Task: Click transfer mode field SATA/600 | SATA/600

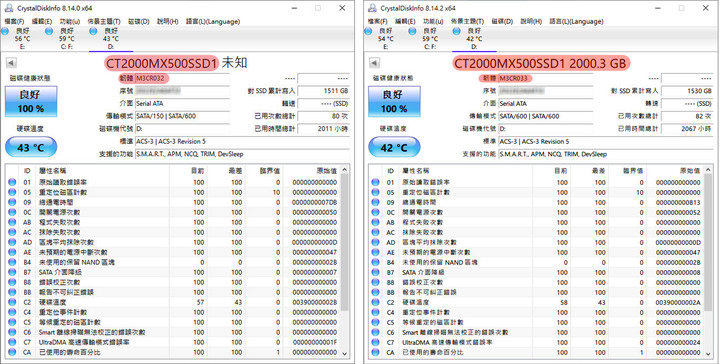Action: [x=545, y=116]
